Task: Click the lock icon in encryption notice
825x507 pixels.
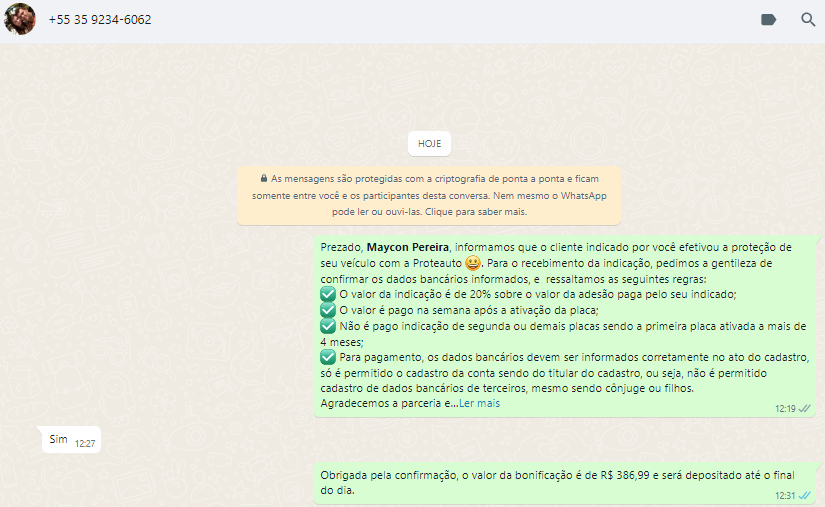Action: coord(263,176)
